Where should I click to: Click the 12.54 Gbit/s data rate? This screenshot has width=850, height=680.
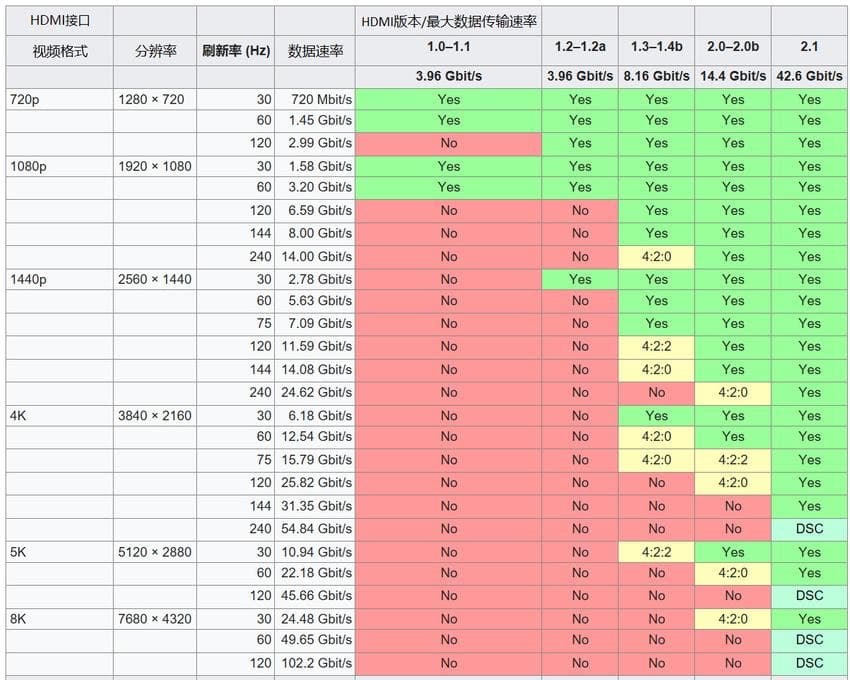[315, 437]
